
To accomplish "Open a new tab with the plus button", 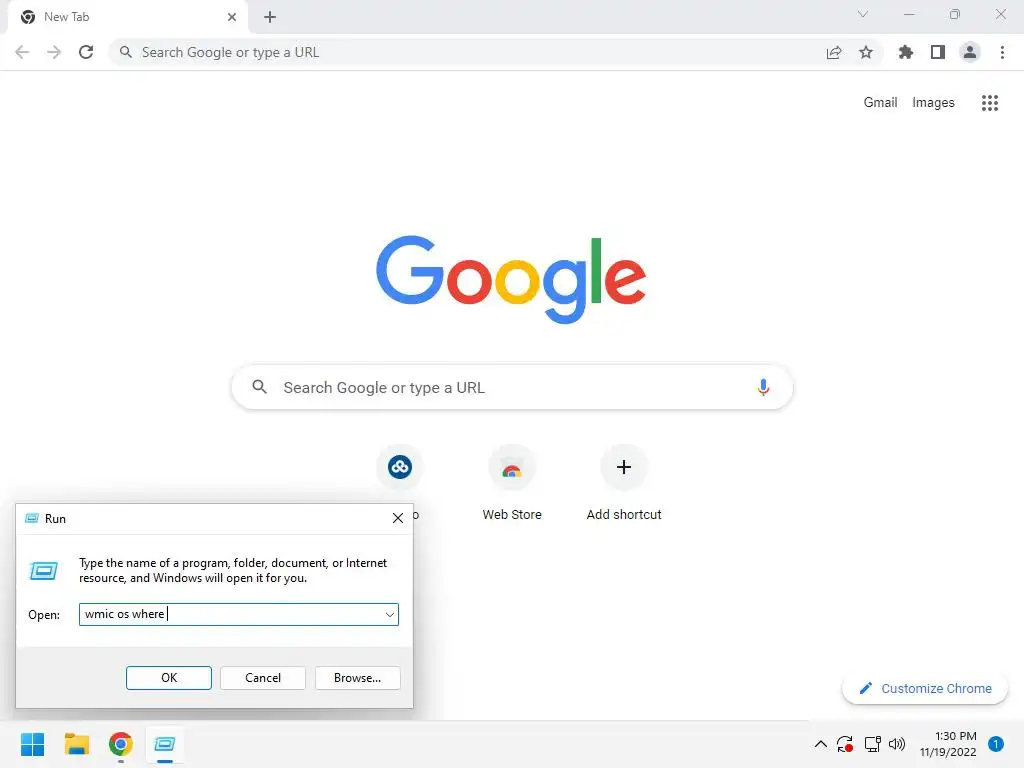I will coord(270,17).
